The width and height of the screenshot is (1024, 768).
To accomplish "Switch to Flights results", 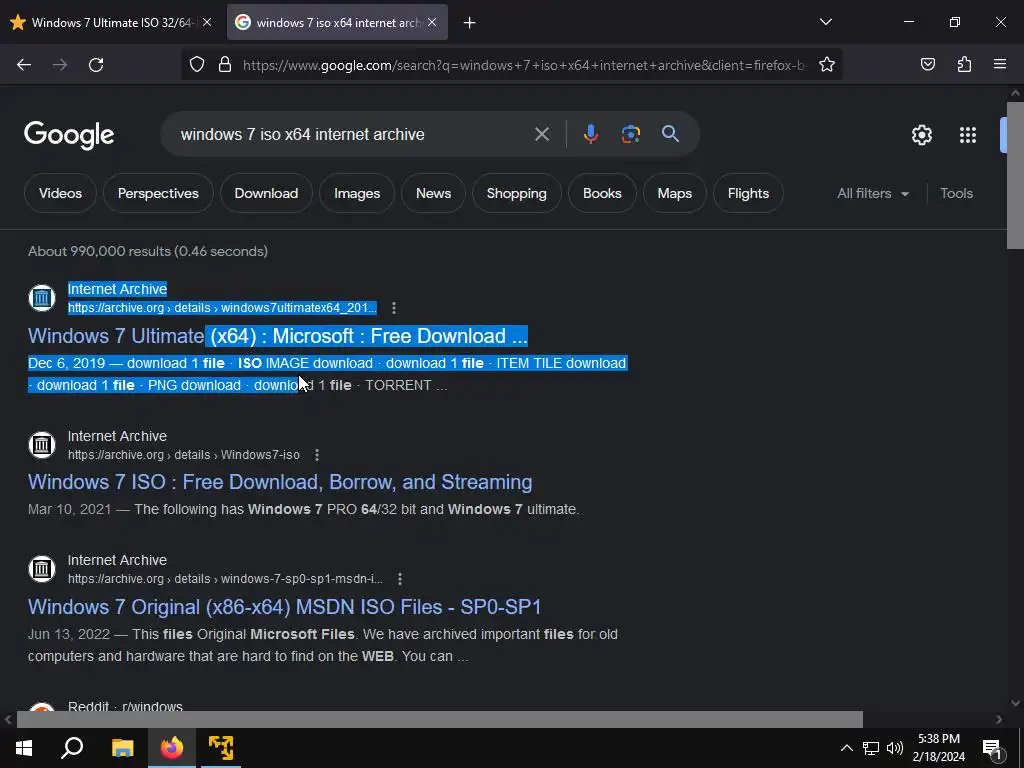I will 748,193.
